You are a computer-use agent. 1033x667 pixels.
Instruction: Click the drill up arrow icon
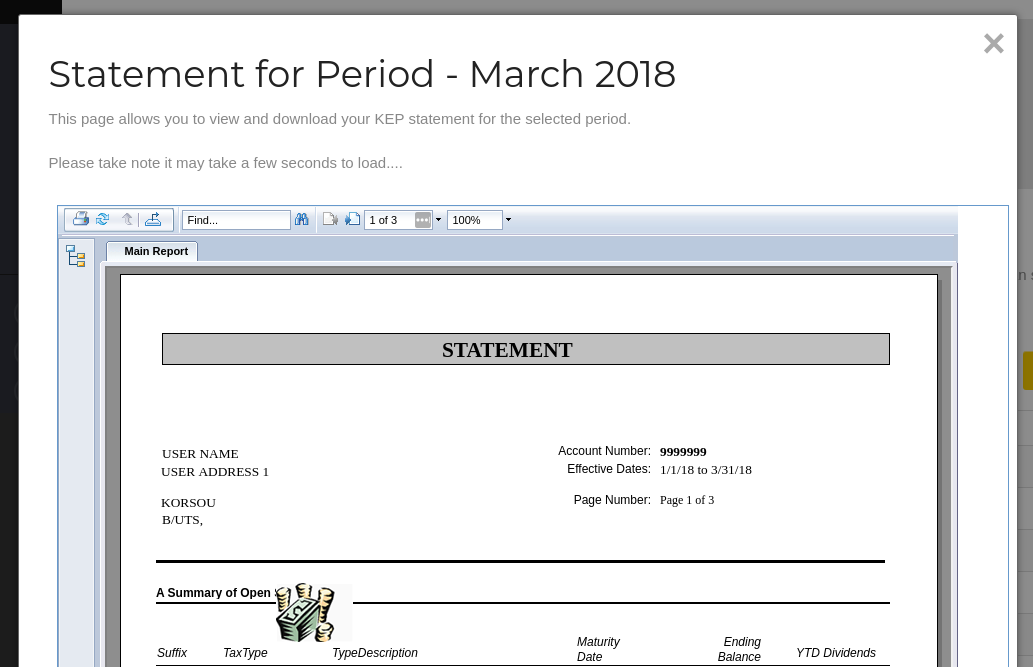[127, 220]
